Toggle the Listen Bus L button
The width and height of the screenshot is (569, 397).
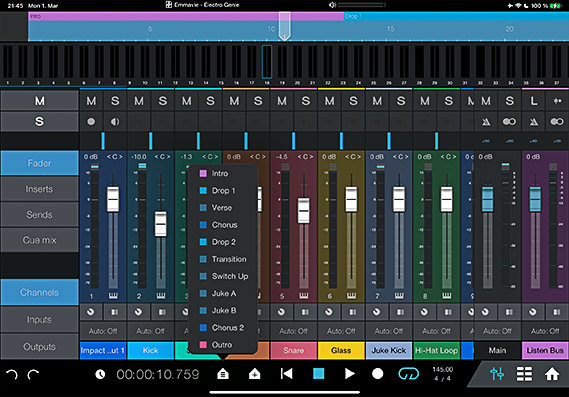[533, 101]
